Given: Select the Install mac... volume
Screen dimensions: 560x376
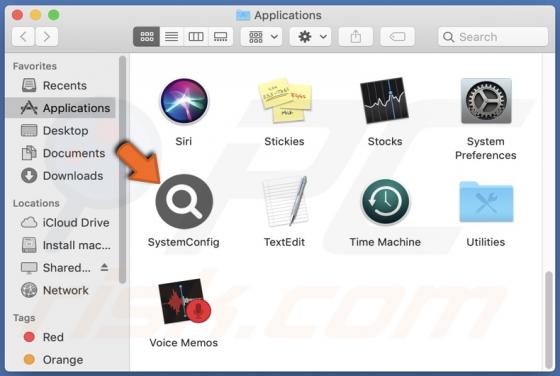Looking at the screenshot, I should coord(60,245).
